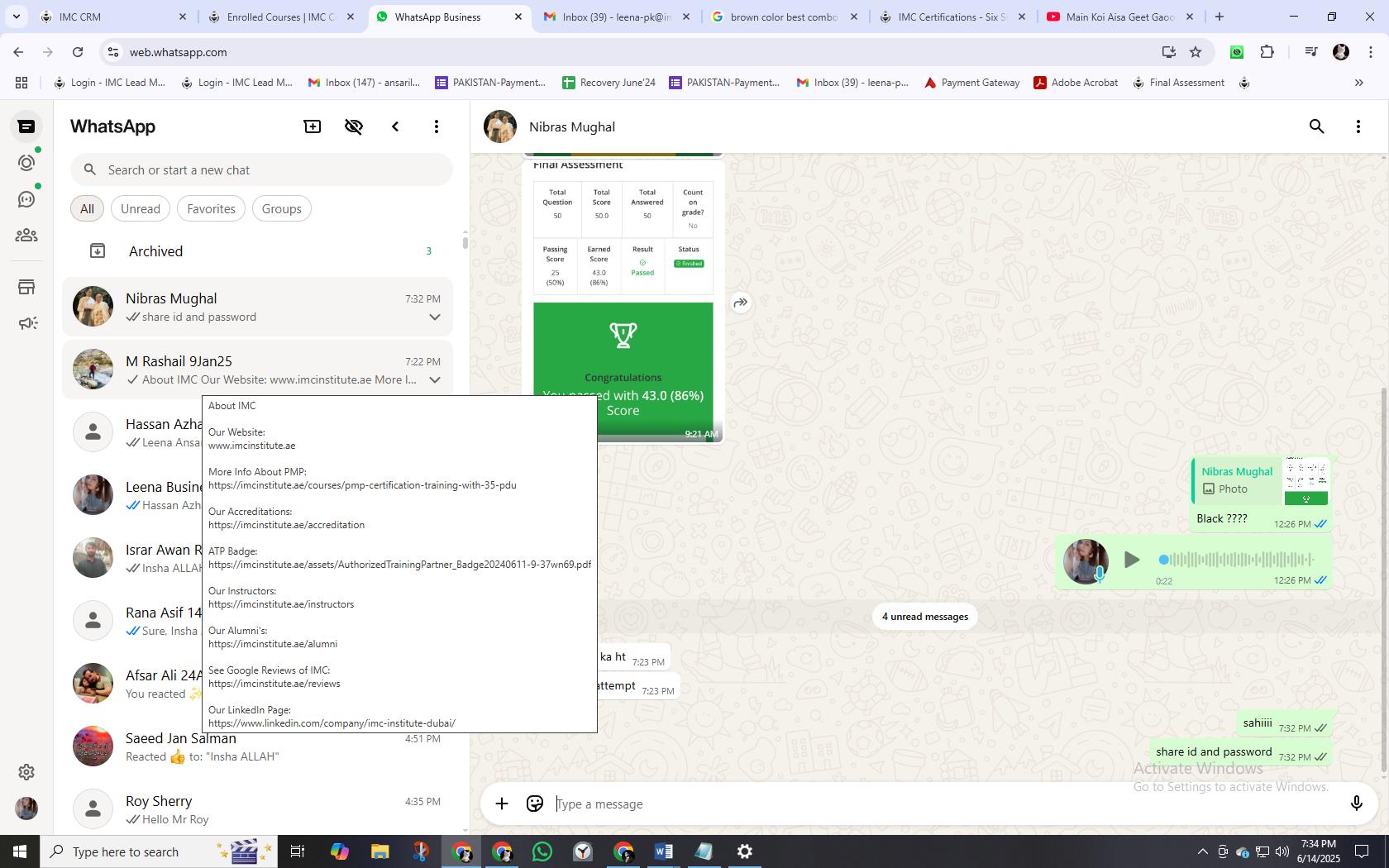1389x868 pixels.
Task: Open tab search dropdown arrow
Action: 16,17
